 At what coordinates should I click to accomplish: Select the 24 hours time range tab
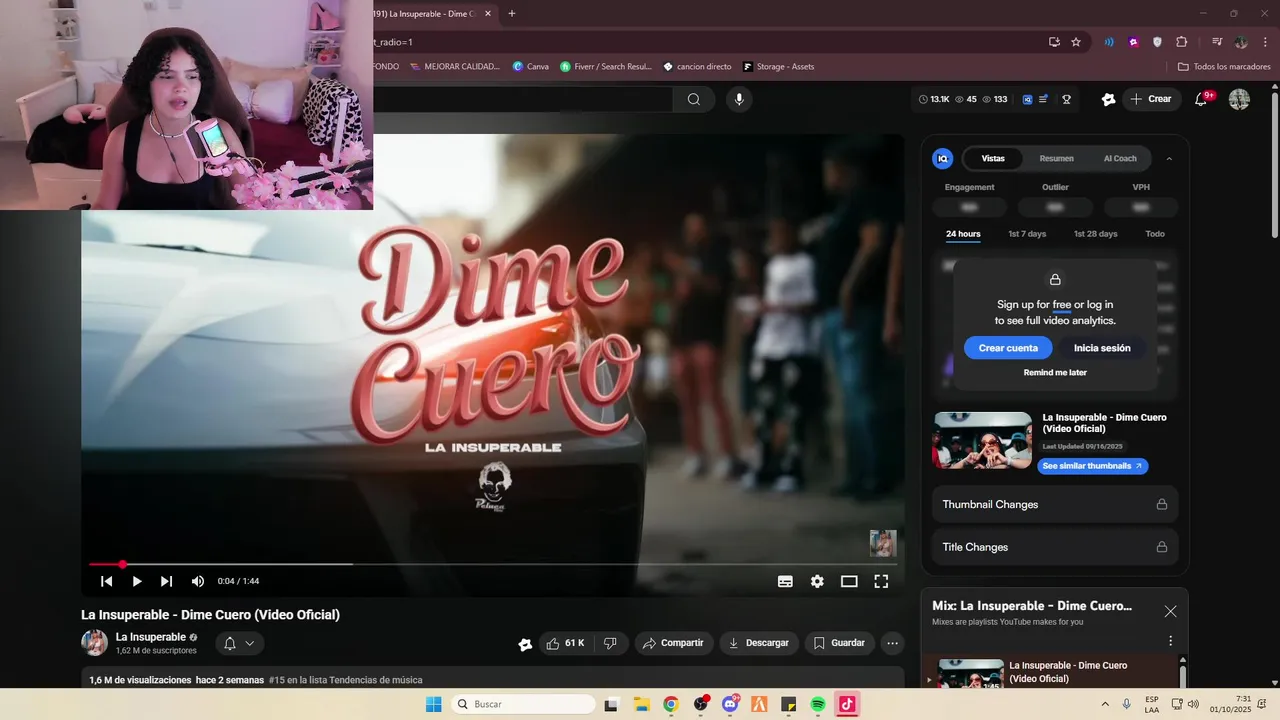pos(963,234)
